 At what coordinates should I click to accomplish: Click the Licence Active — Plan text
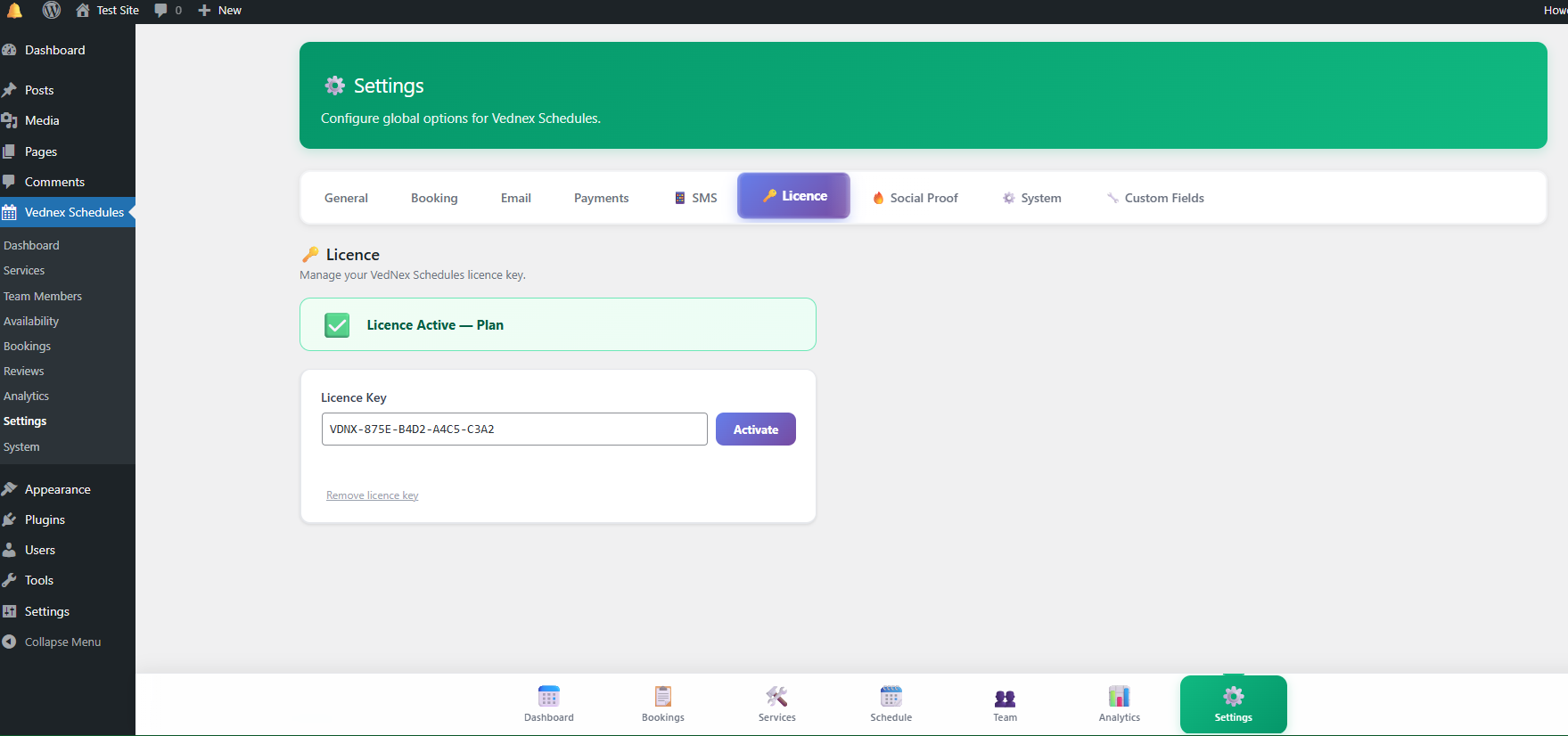click(435, 325)
